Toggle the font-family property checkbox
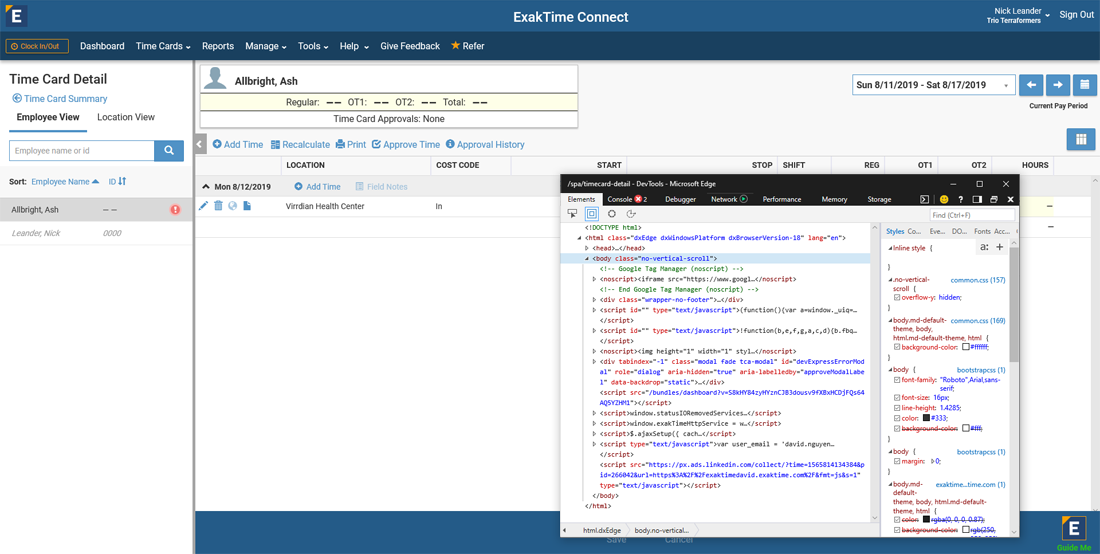 click(897, 379)
